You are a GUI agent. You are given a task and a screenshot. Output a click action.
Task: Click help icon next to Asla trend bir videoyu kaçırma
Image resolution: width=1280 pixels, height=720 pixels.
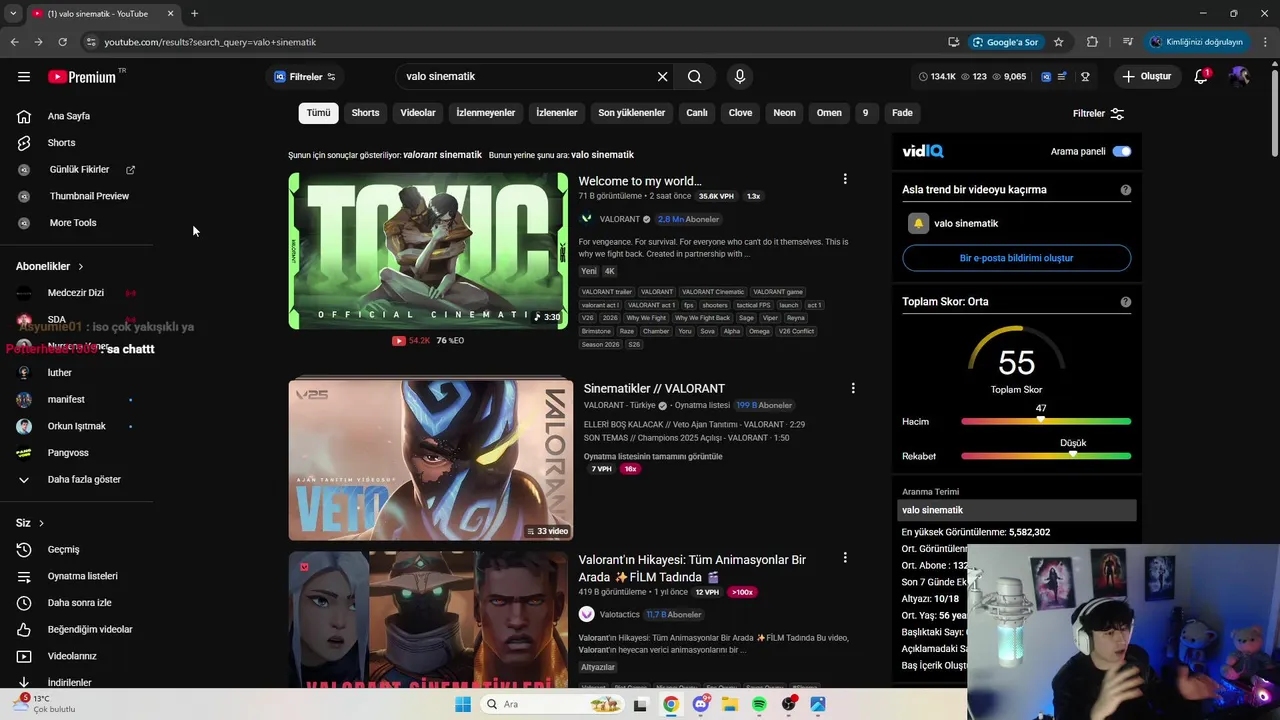[x=1126, y=190]
